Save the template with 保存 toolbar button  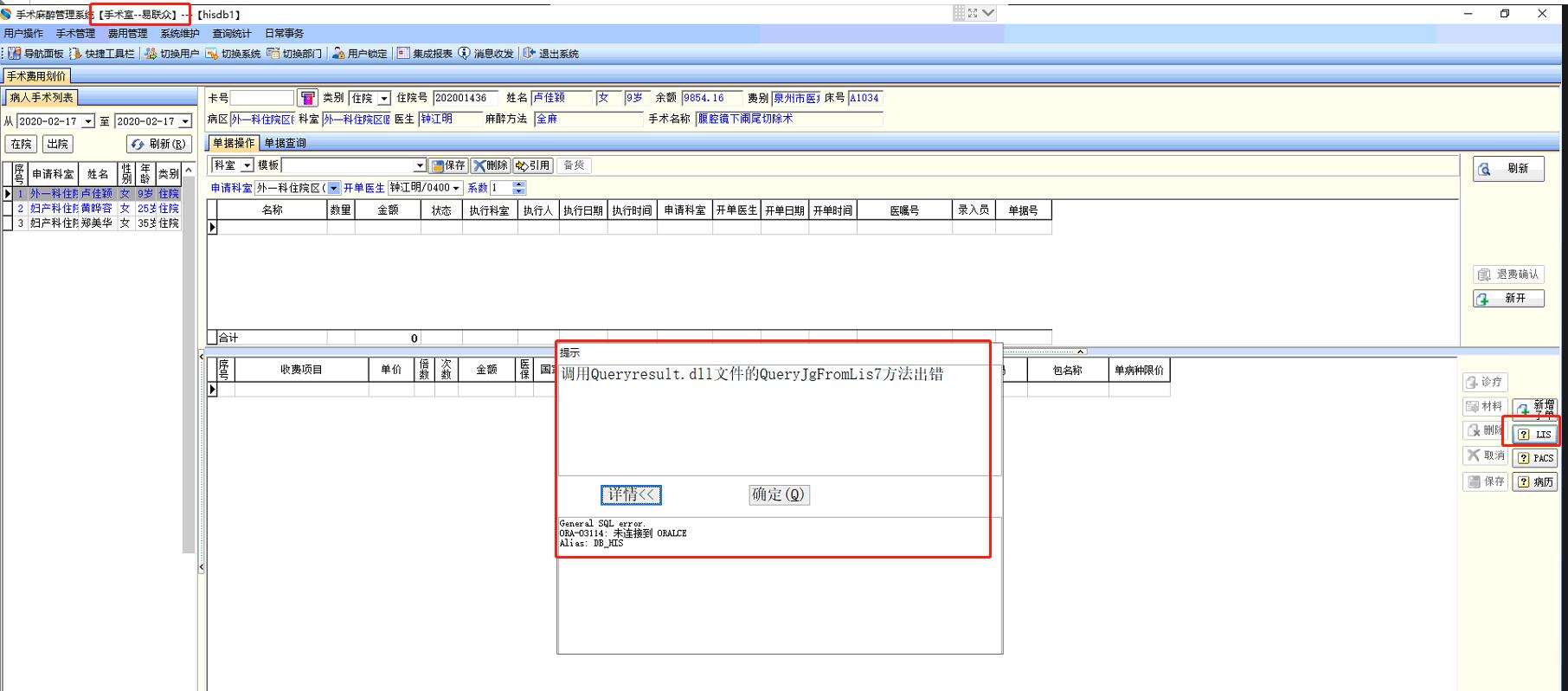coord(448,165)
